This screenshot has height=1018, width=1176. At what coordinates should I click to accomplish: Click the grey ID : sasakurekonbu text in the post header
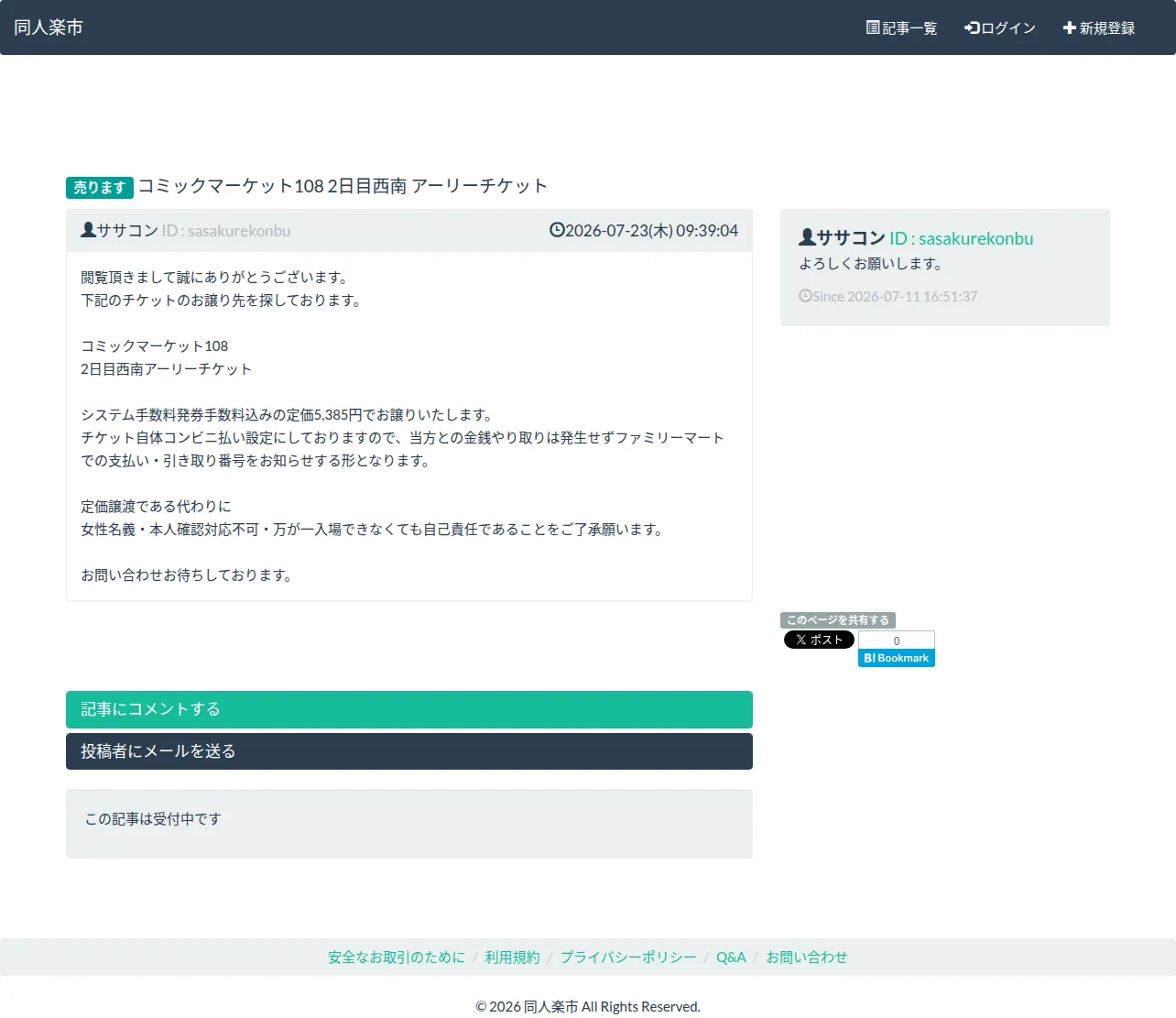[226, 231]
